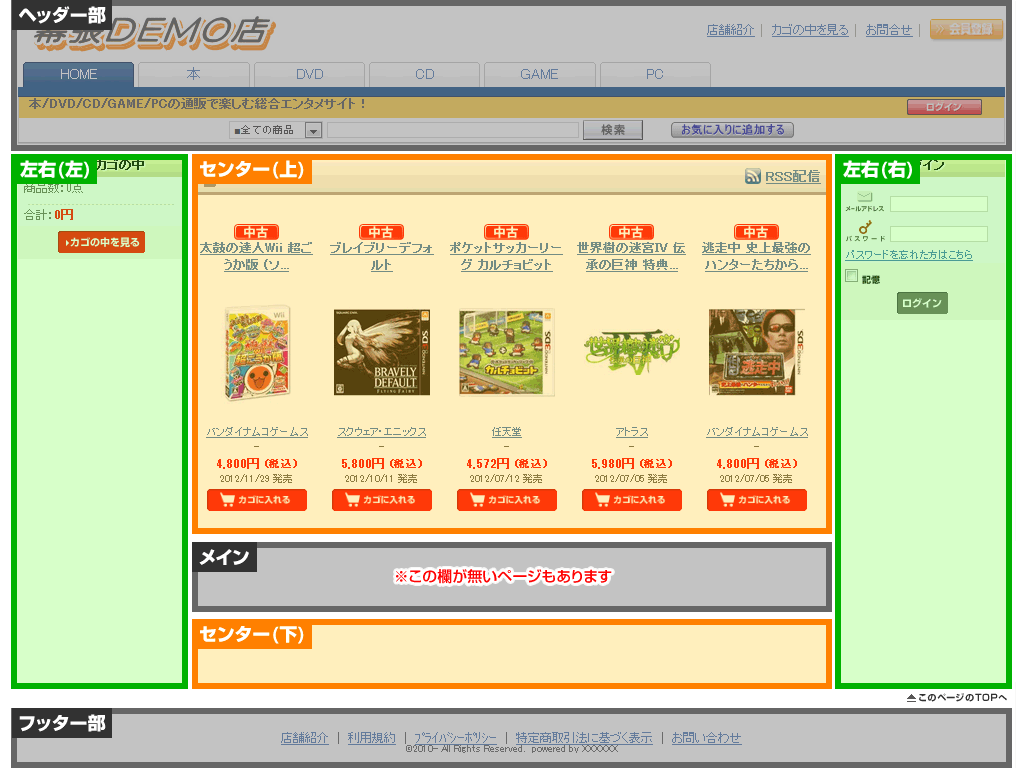
Task: Toggle the 記憶 remember checkbox
Action: tap(851, 276)
